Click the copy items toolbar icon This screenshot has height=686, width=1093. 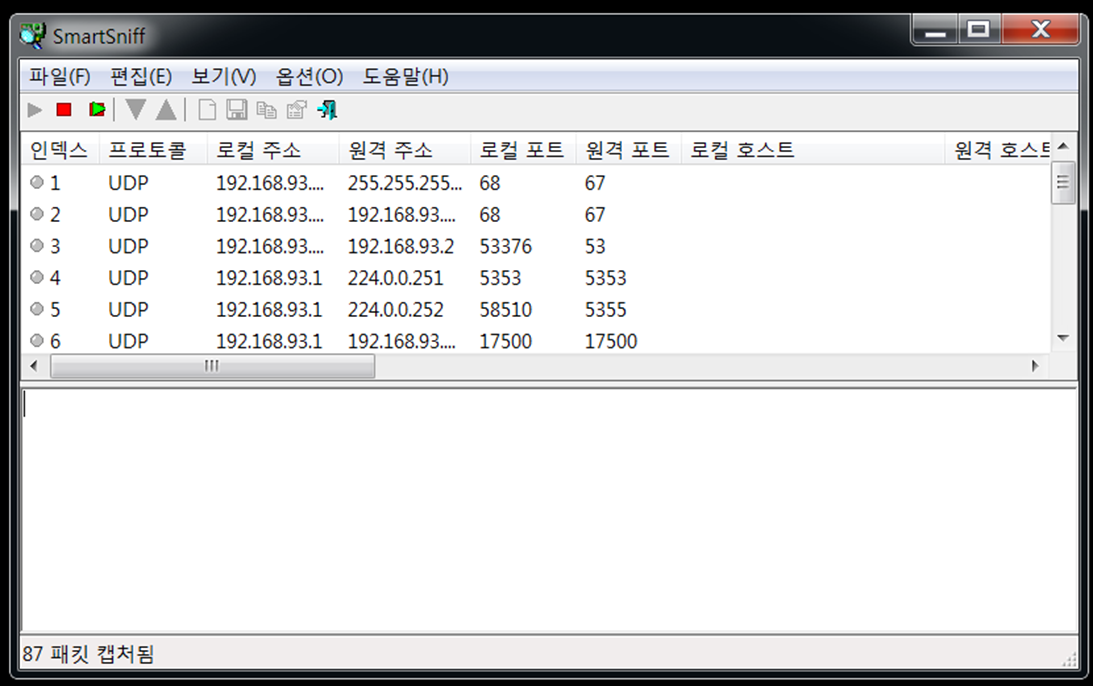[x=266, y=109]
